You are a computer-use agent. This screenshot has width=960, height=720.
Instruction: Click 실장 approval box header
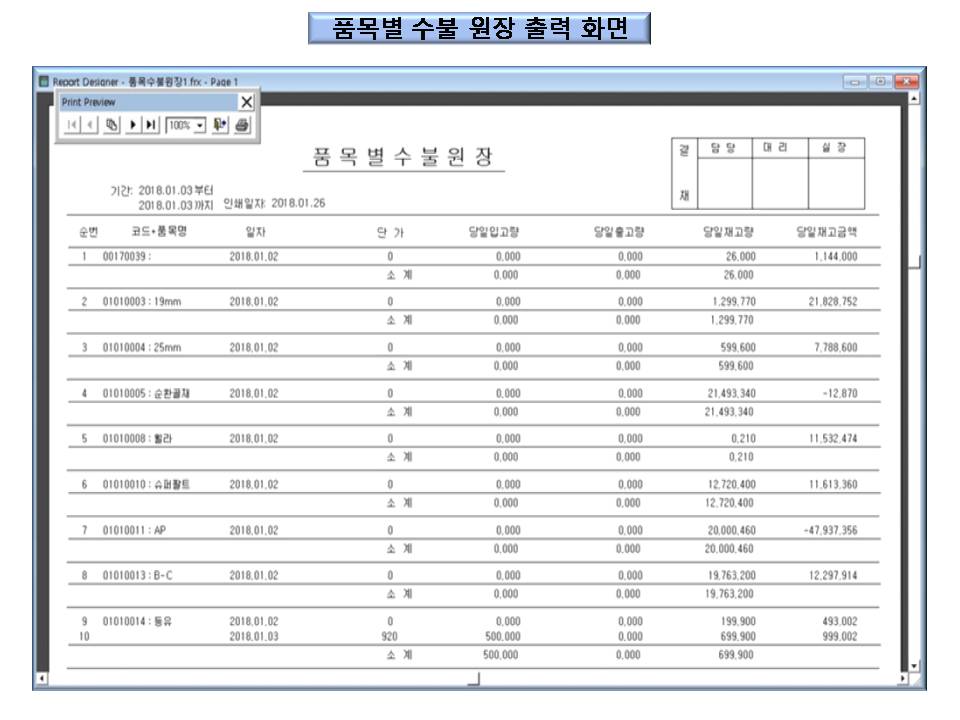click(834, 148)
